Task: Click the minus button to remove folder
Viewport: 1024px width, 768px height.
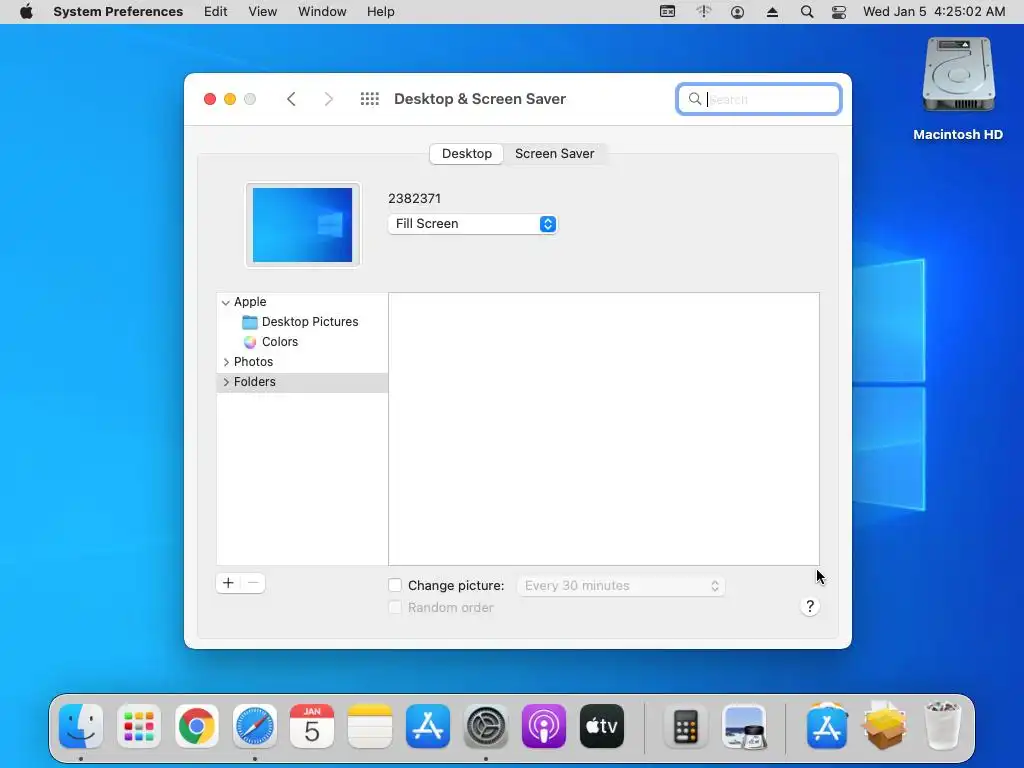Action: pyautogui.click(x=253, y=583)
